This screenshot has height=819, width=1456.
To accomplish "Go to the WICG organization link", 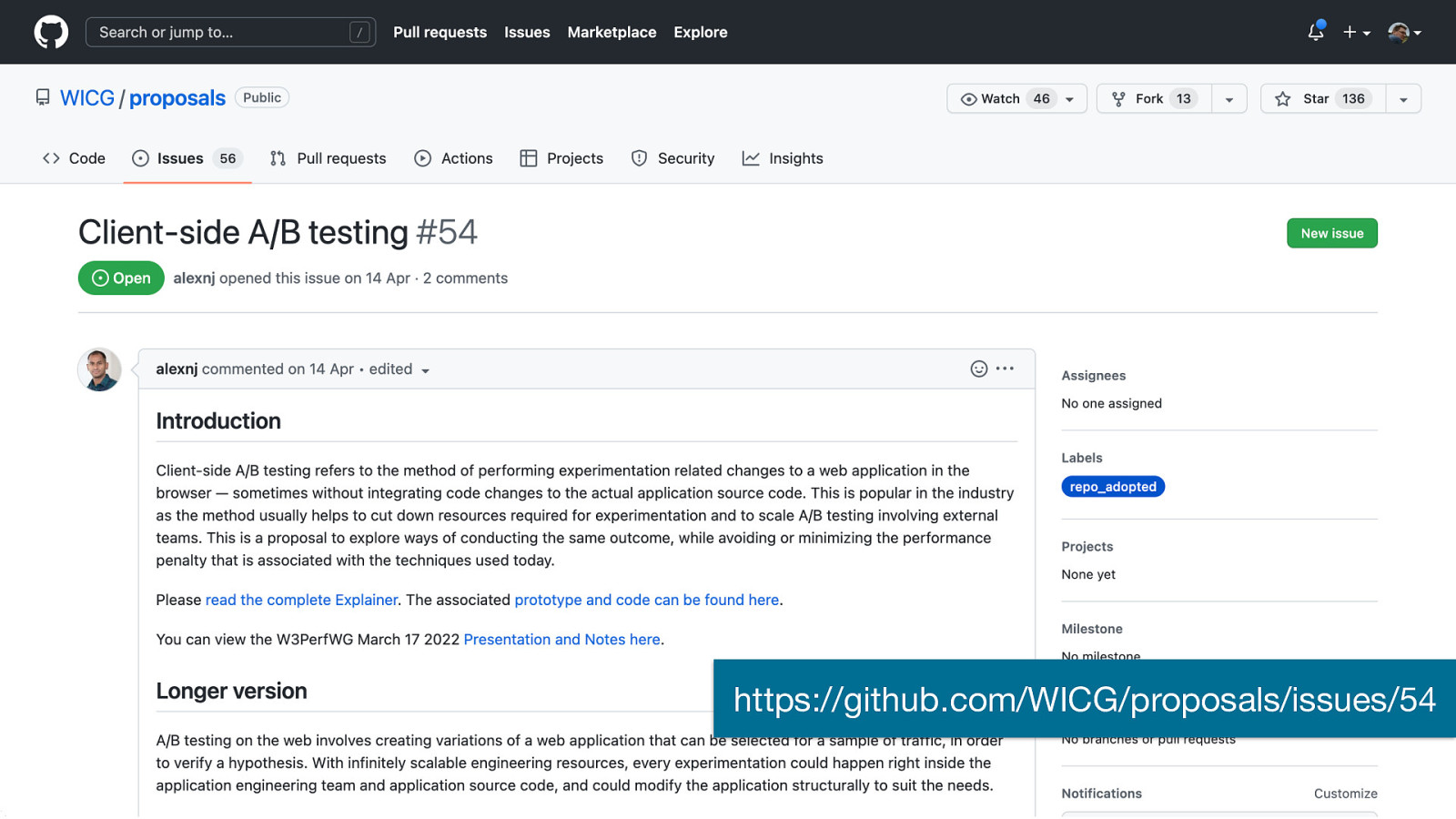I will (x=87, y=98).
